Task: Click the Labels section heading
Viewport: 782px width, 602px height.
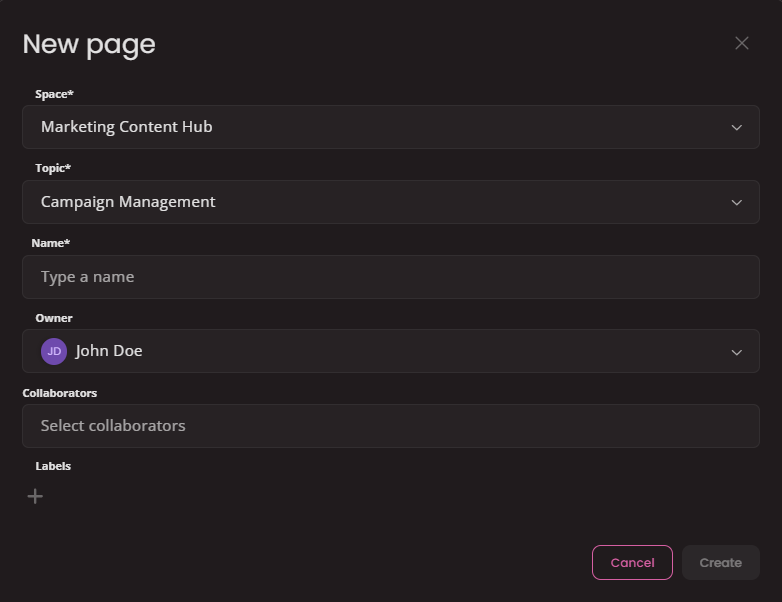Action: (53, 466)
